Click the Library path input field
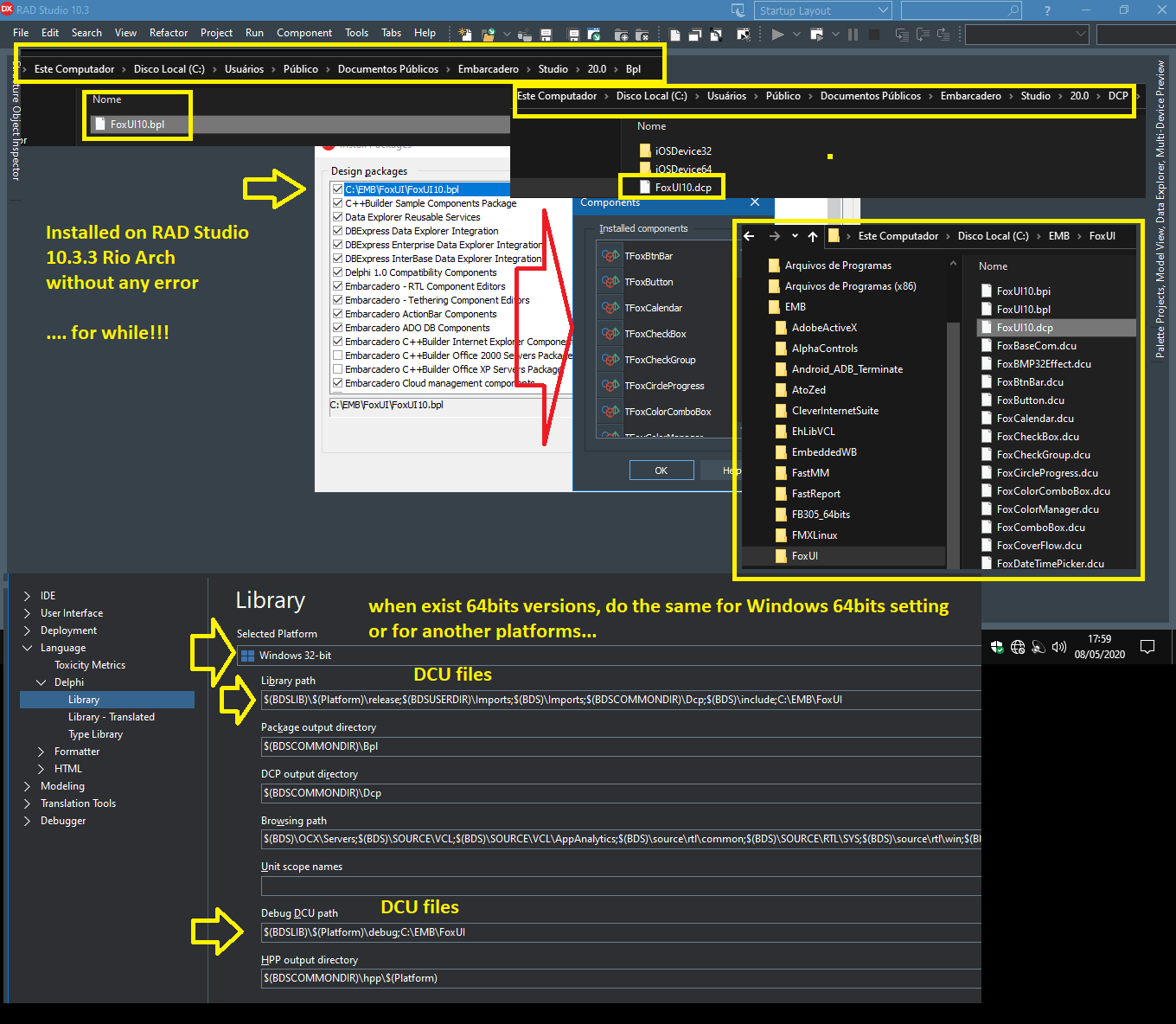The image size is (1176, 1024). (x=621, y=700)
